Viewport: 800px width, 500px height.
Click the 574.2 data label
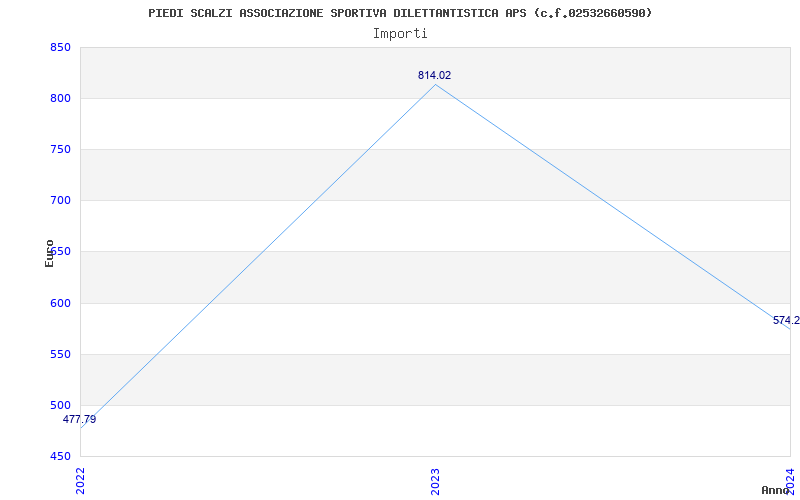tap(786, 320)
